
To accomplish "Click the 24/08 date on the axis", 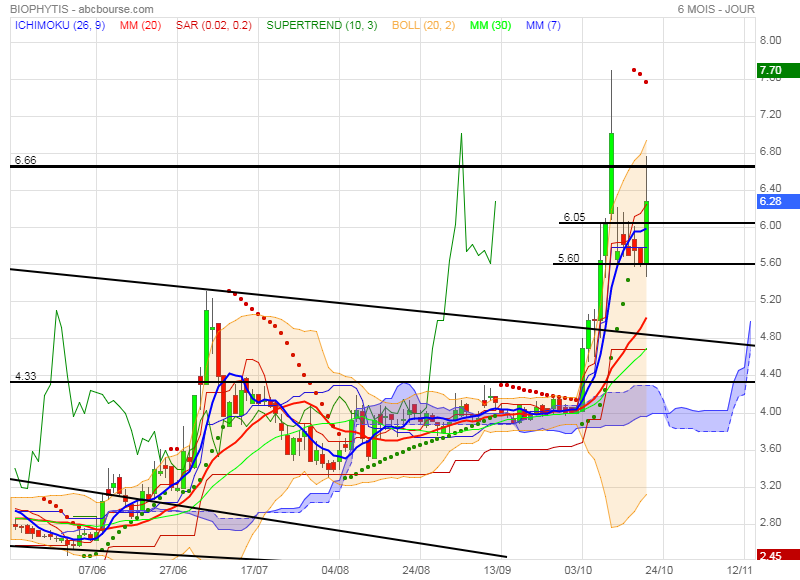I will tap(416, 570).
